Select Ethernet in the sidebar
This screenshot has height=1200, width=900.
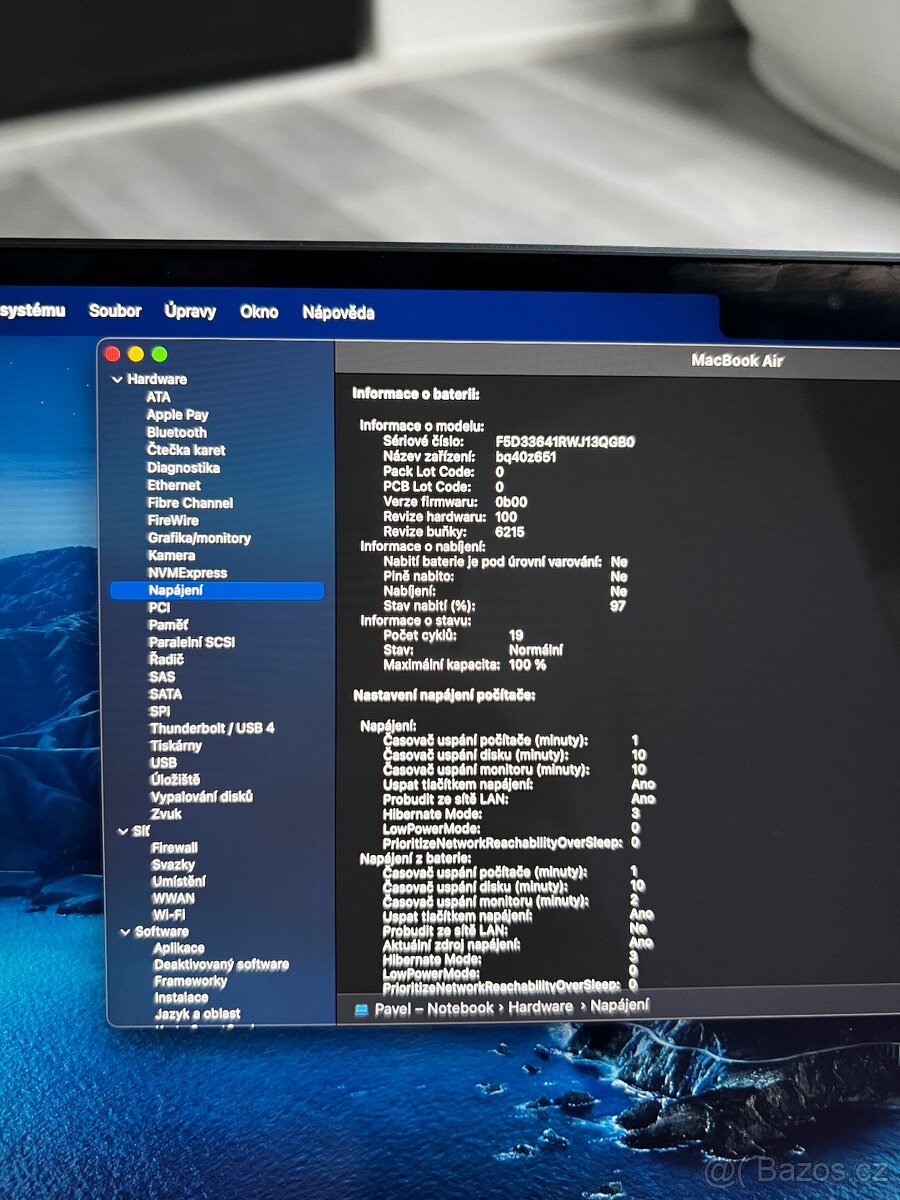click(174, 485)
